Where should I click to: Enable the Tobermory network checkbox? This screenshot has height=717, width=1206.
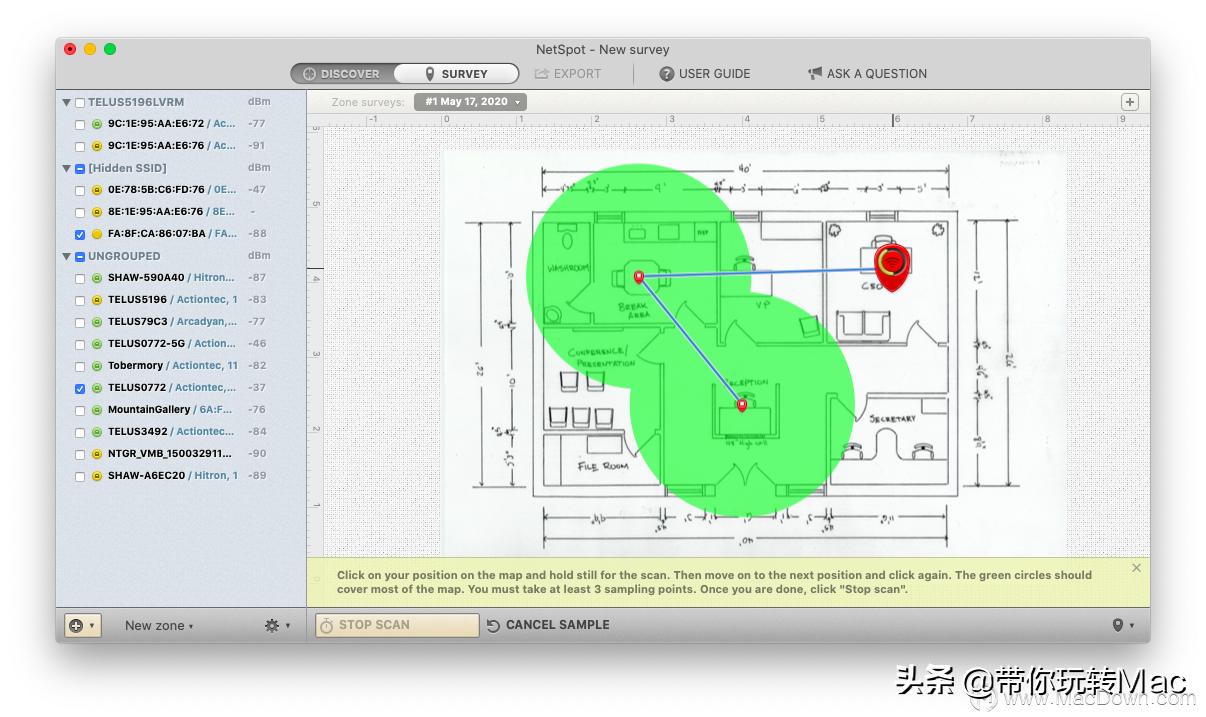point(80,366)
